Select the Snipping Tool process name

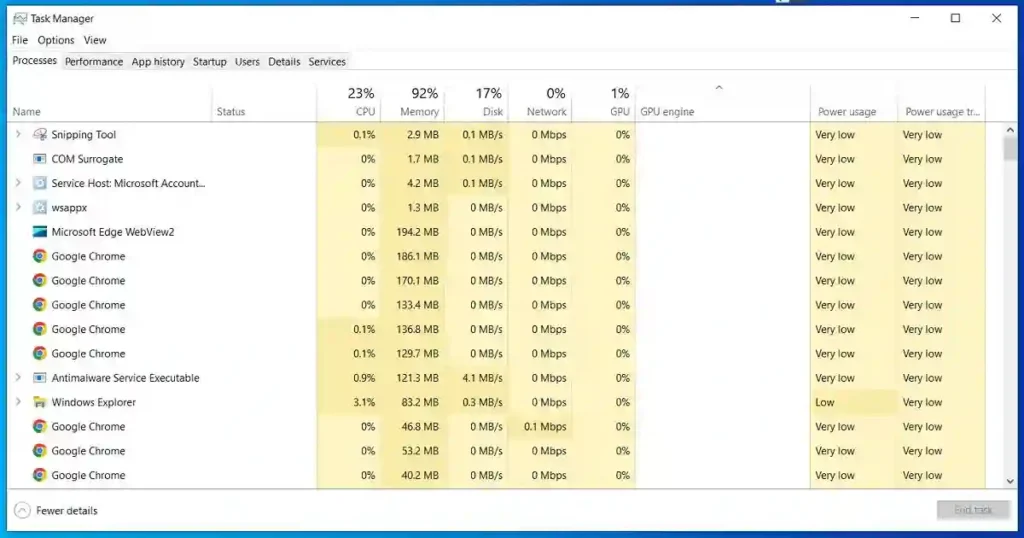click(x=84, y=134)
